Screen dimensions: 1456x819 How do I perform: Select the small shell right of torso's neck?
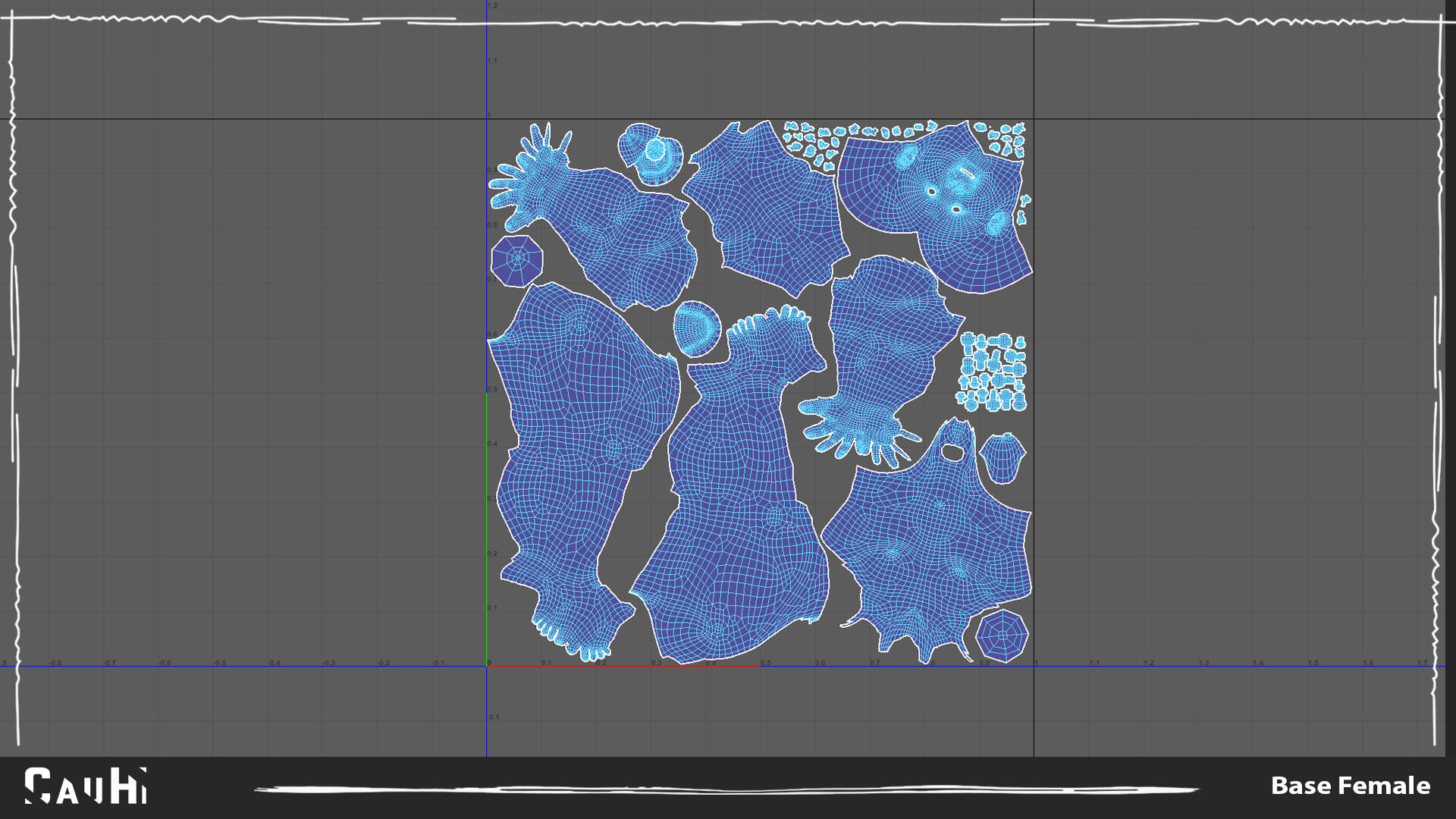pyautogui.click(x=1002, y=458)
